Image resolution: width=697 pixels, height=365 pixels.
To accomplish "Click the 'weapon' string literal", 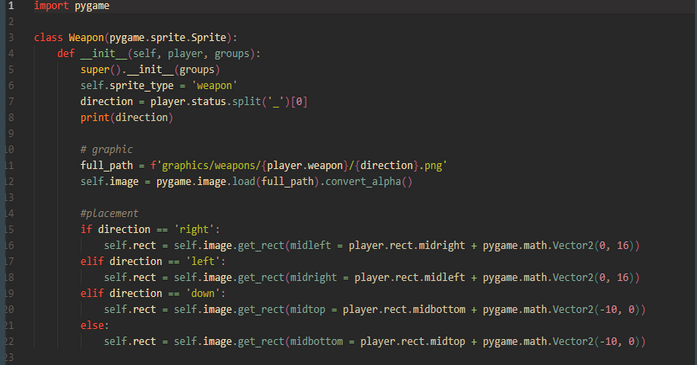I will (214, 86).
